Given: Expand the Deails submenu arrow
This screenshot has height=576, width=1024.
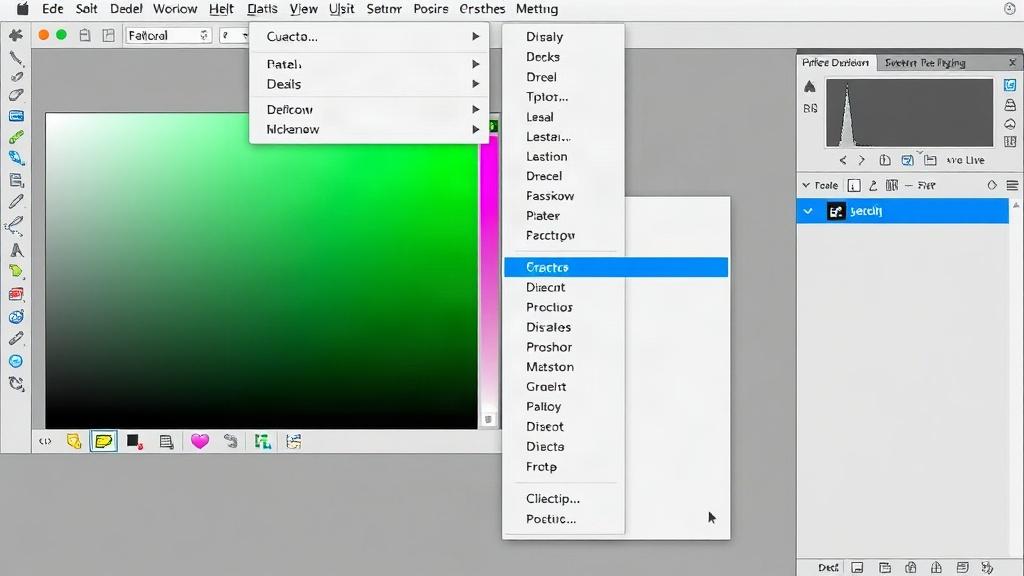Looking at the screenshot, I should (x=476, y=84).
